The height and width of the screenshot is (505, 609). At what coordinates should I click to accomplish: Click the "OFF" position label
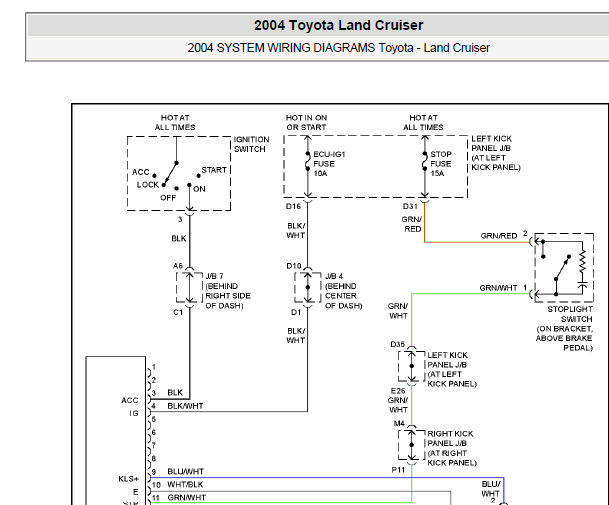[x=168, y=198]
